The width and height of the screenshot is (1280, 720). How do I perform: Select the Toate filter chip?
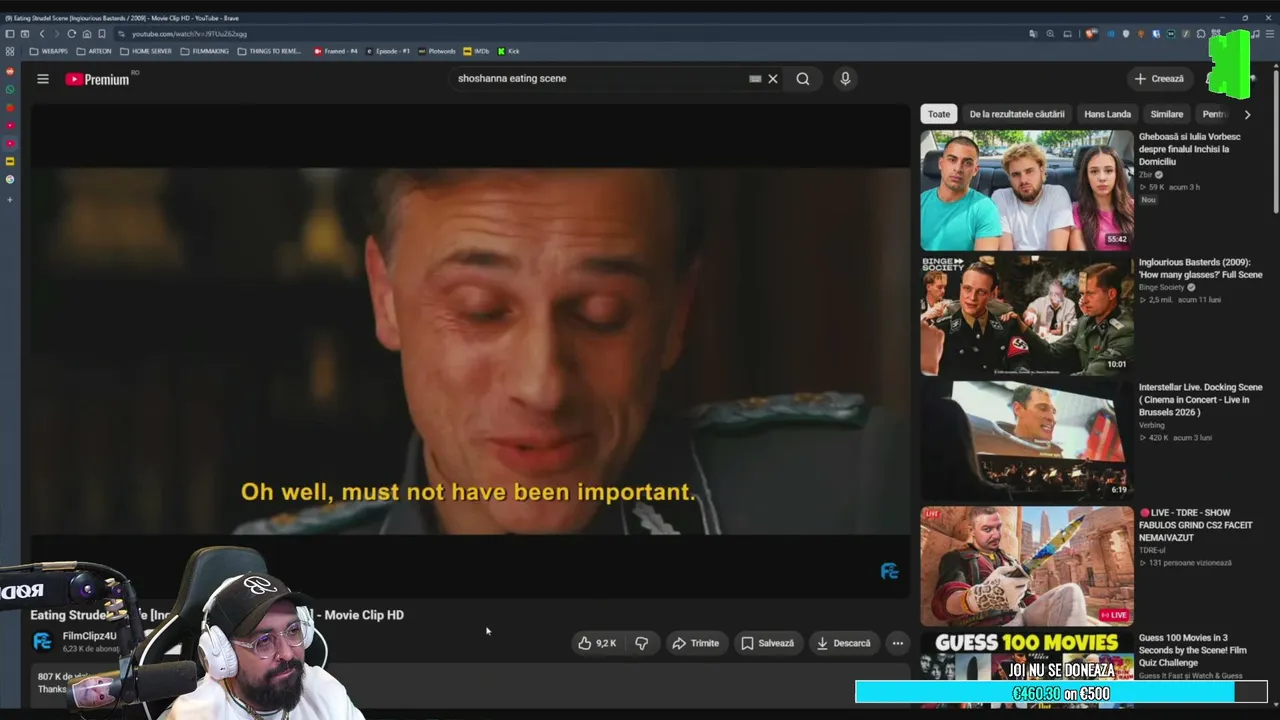tap(939, 114)
